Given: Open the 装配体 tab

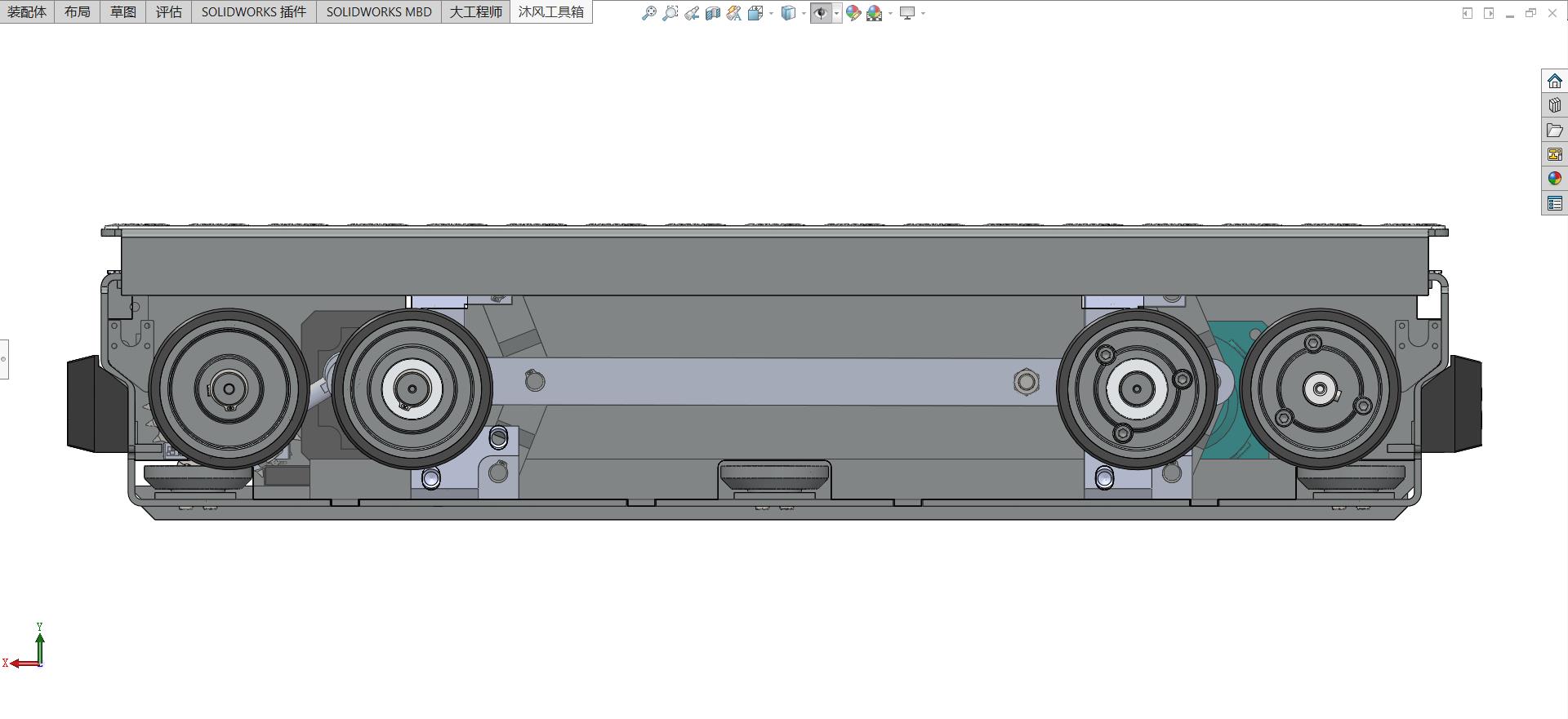Looking at the screenshot, I should tap(27, 11).
